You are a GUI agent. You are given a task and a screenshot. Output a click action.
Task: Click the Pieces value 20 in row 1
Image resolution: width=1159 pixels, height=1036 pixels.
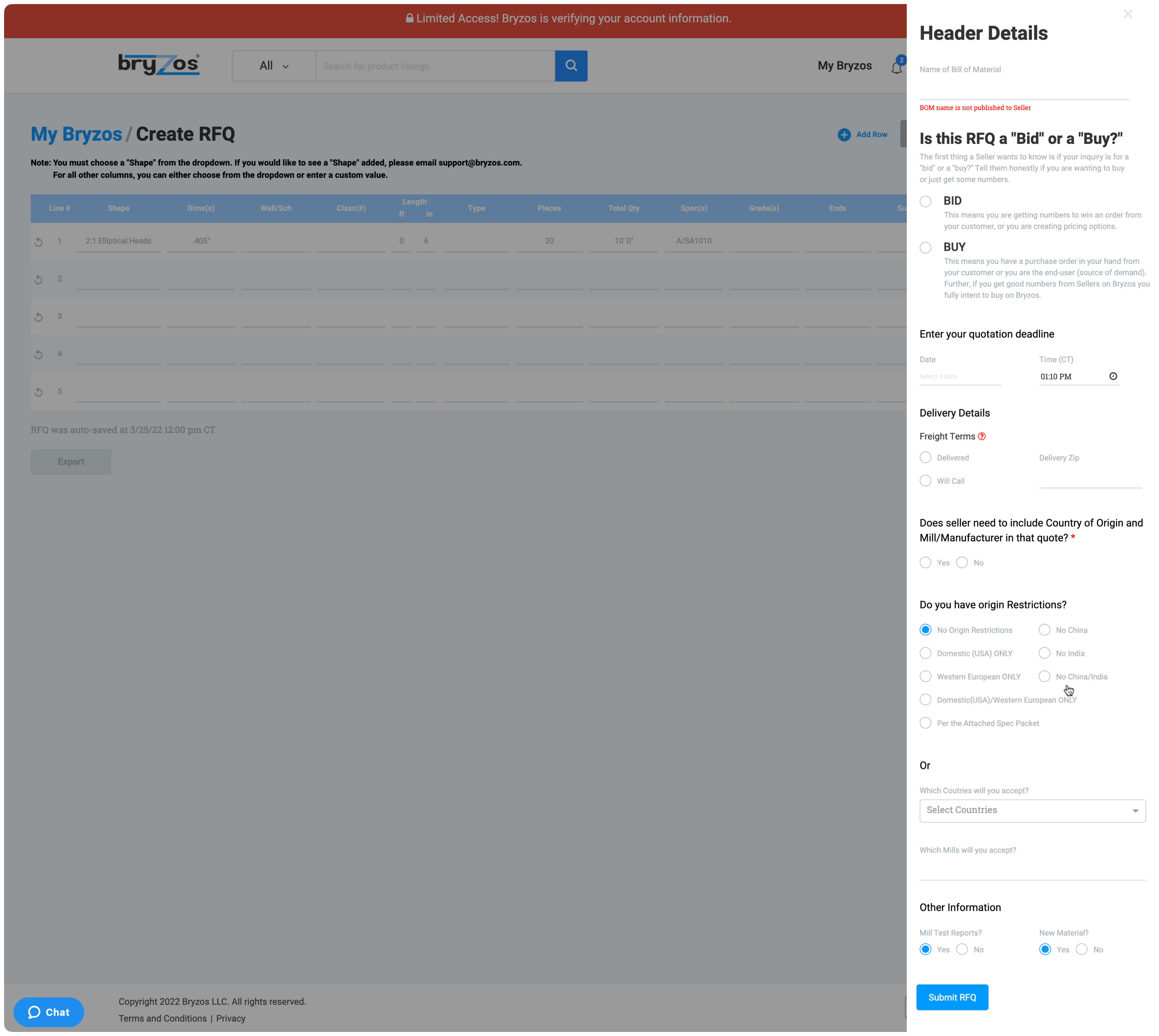[x=549, y=241]
